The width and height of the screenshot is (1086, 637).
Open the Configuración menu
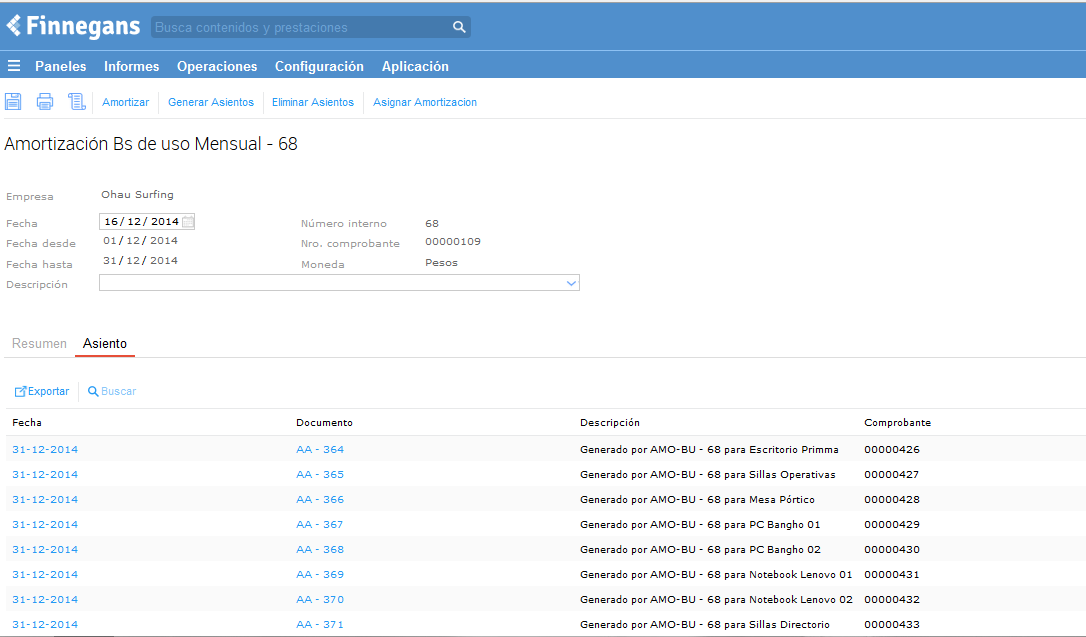[x=319, y=66]
